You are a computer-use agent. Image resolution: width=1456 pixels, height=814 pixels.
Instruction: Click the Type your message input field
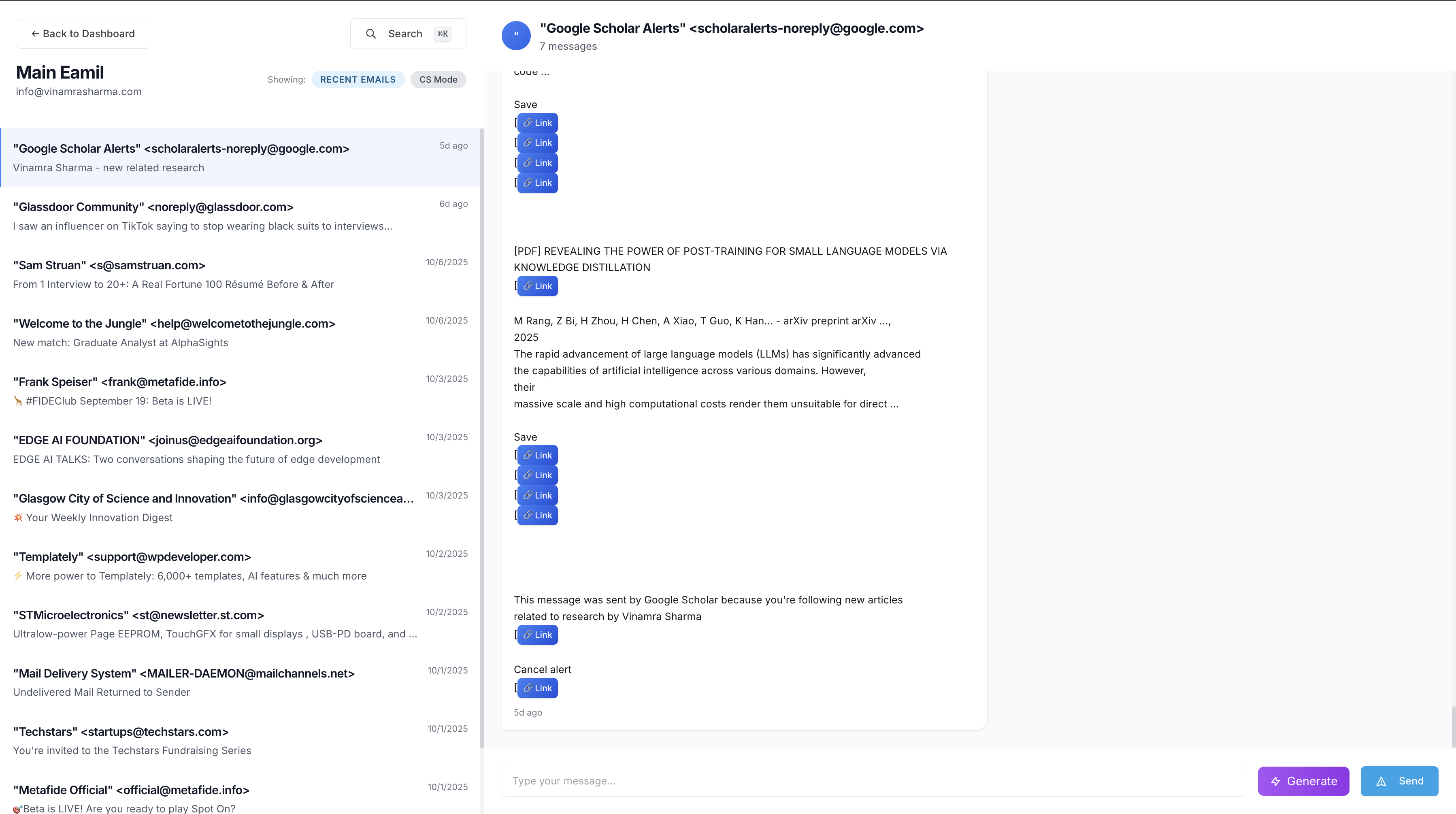click(873, 781)
